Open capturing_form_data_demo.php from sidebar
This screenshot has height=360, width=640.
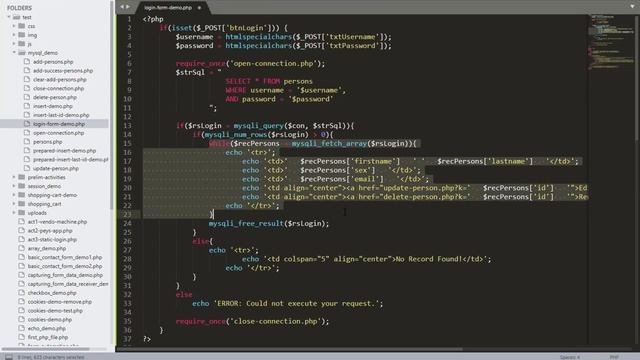point(65,275)
